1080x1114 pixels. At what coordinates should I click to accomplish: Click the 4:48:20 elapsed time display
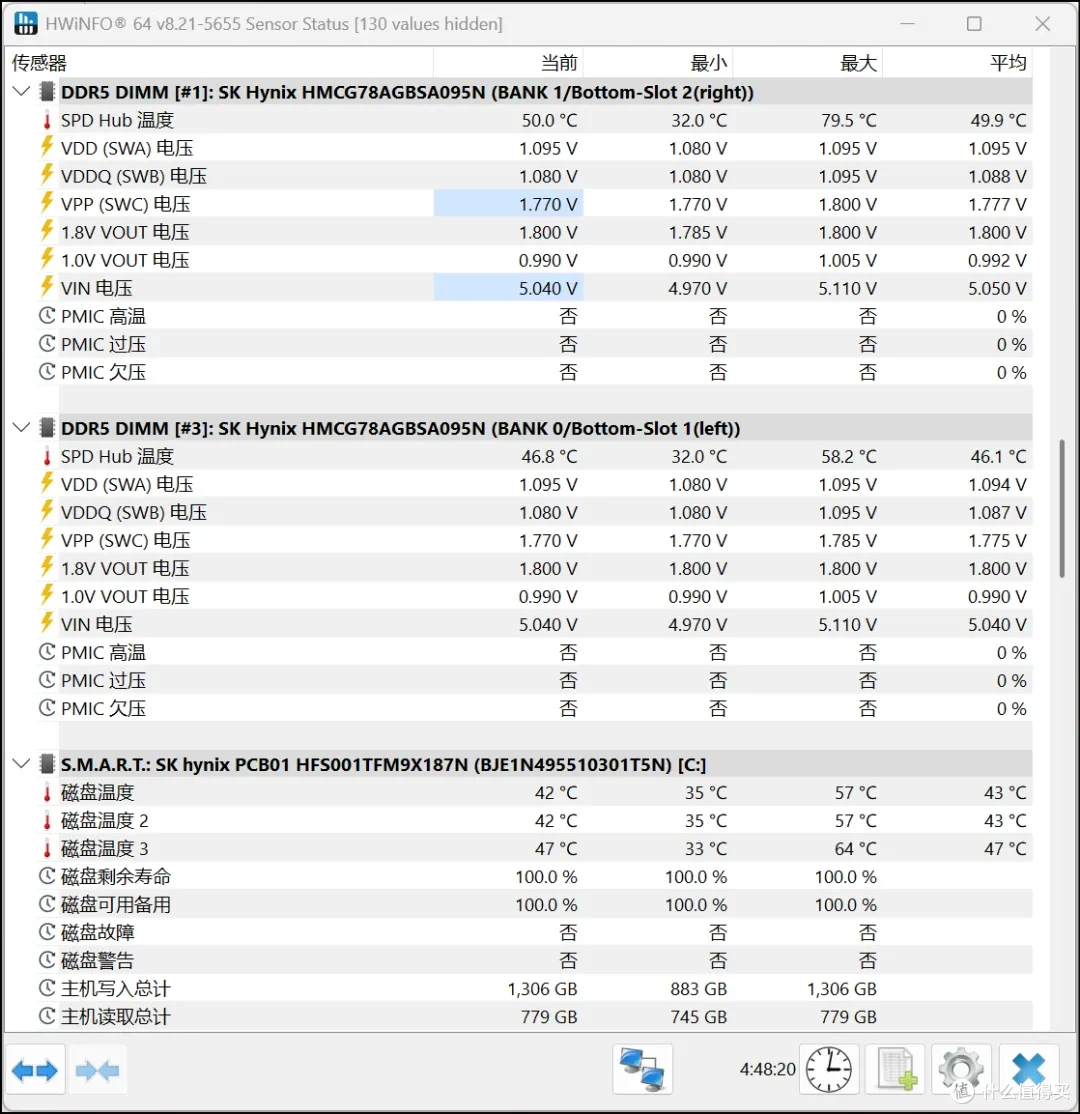coord(767,1069)
